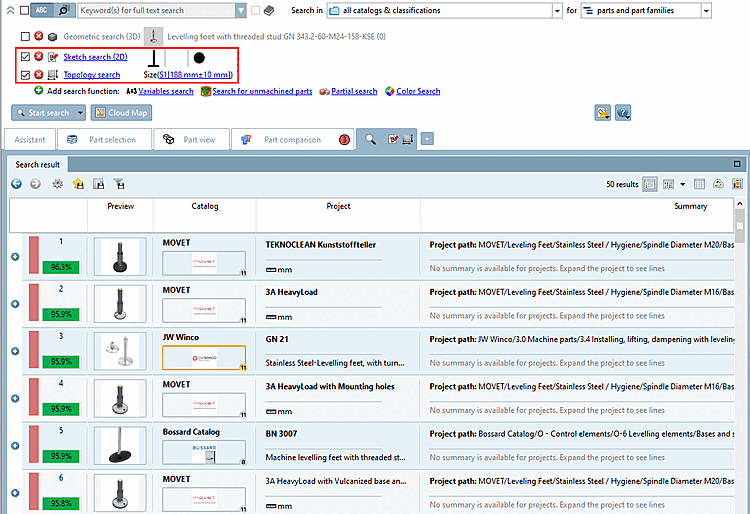The height and width of the screenshot is (514, 750).
Task: Click the levelling foot reference part thumbnail
Action: 154,36
